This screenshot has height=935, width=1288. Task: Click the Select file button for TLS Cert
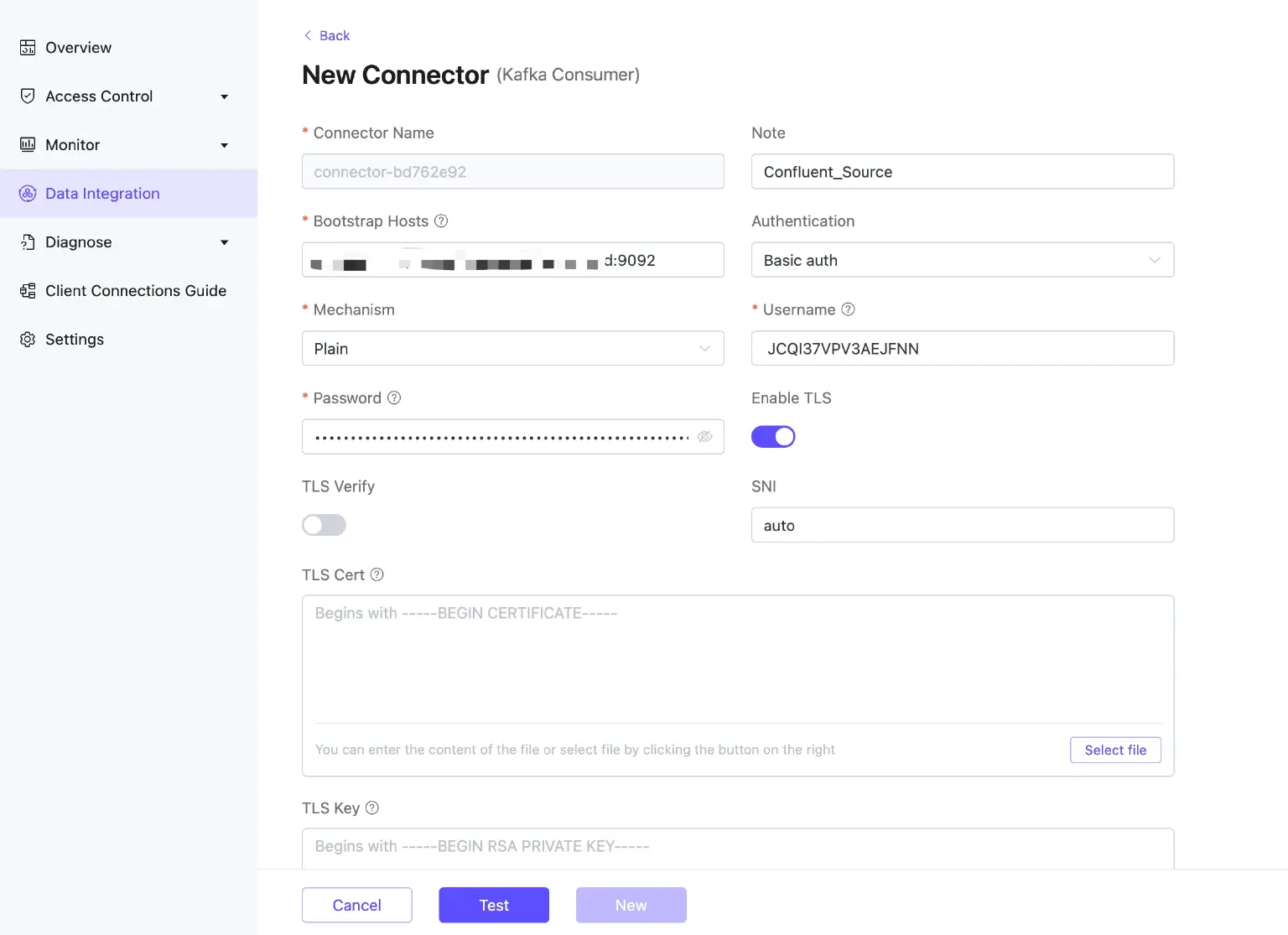1115,750
